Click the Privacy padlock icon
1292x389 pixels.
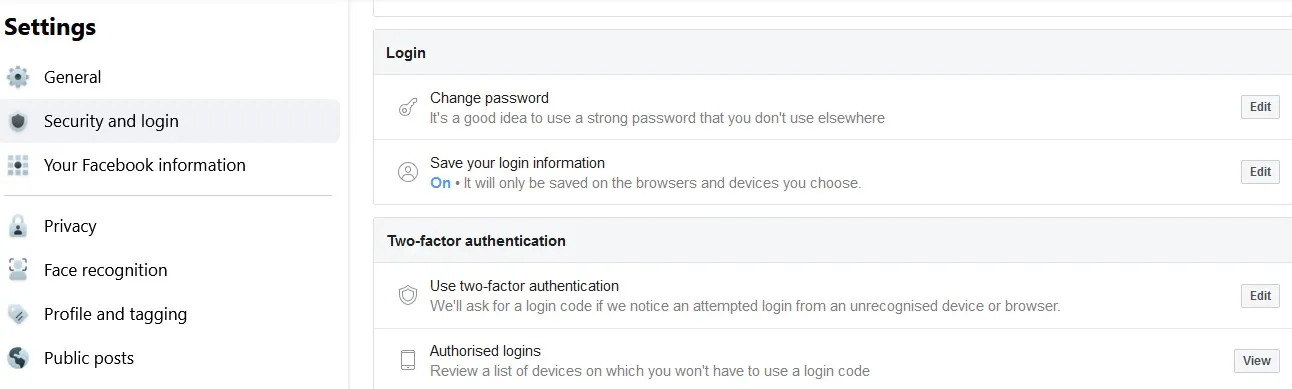tap(17, 226)
